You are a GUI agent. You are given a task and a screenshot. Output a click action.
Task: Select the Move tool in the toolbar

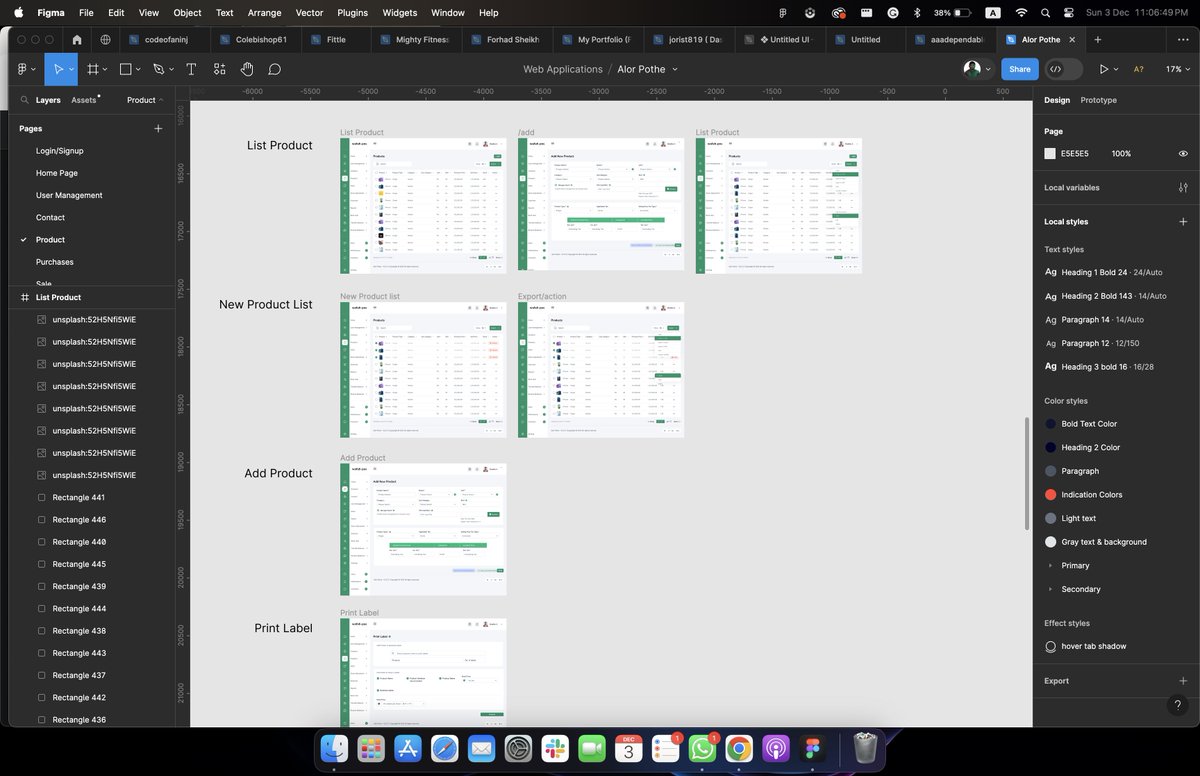[x=58, y=69]
